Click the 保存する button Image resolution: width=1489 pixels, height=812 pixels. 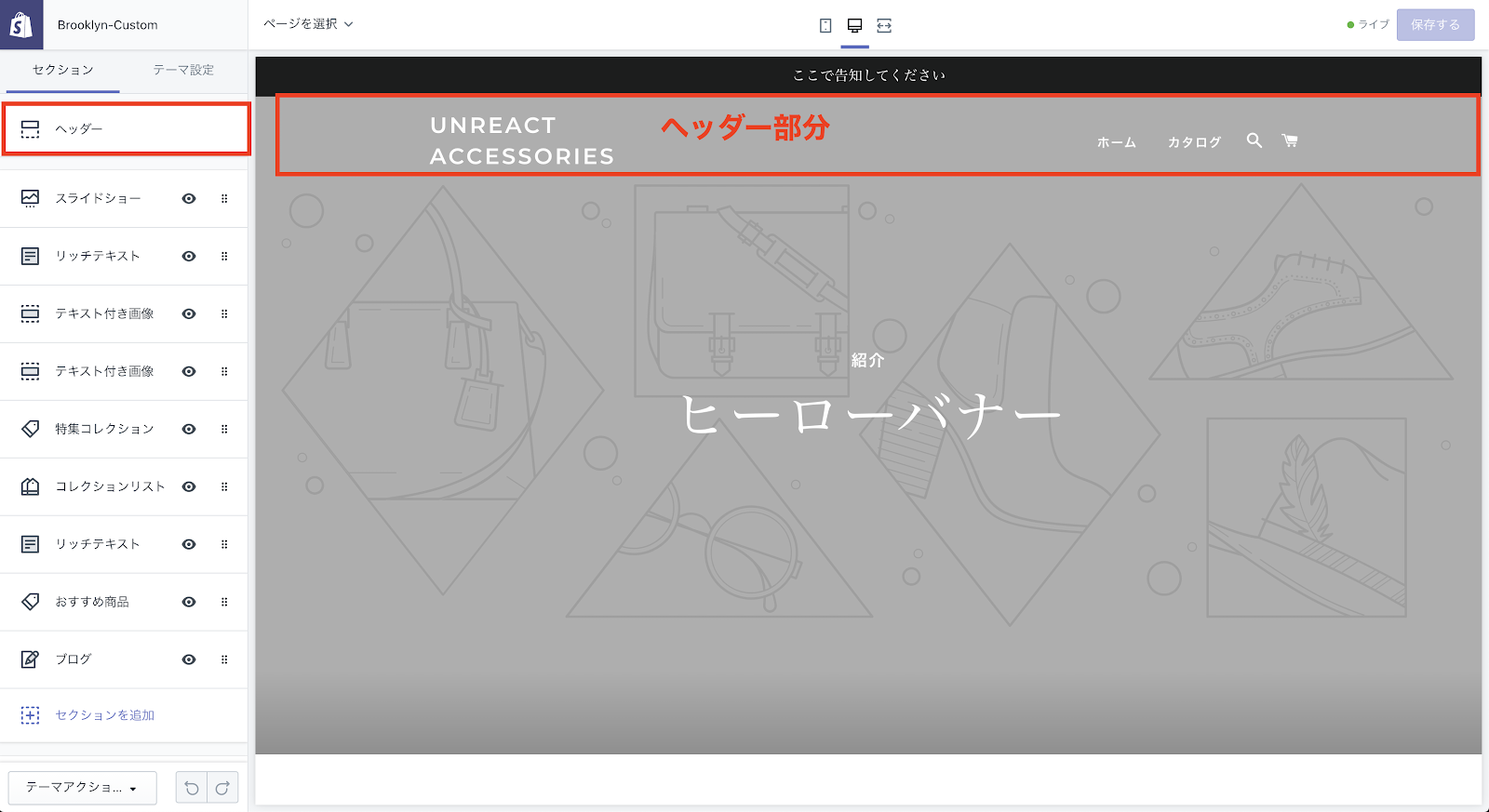pyautogui.click(x=1435, y=25)
